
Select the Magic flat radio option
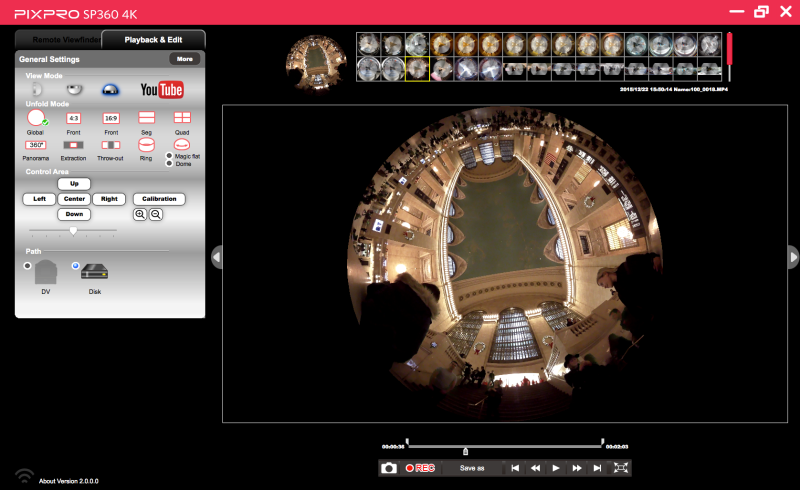(x=168, y=157)
